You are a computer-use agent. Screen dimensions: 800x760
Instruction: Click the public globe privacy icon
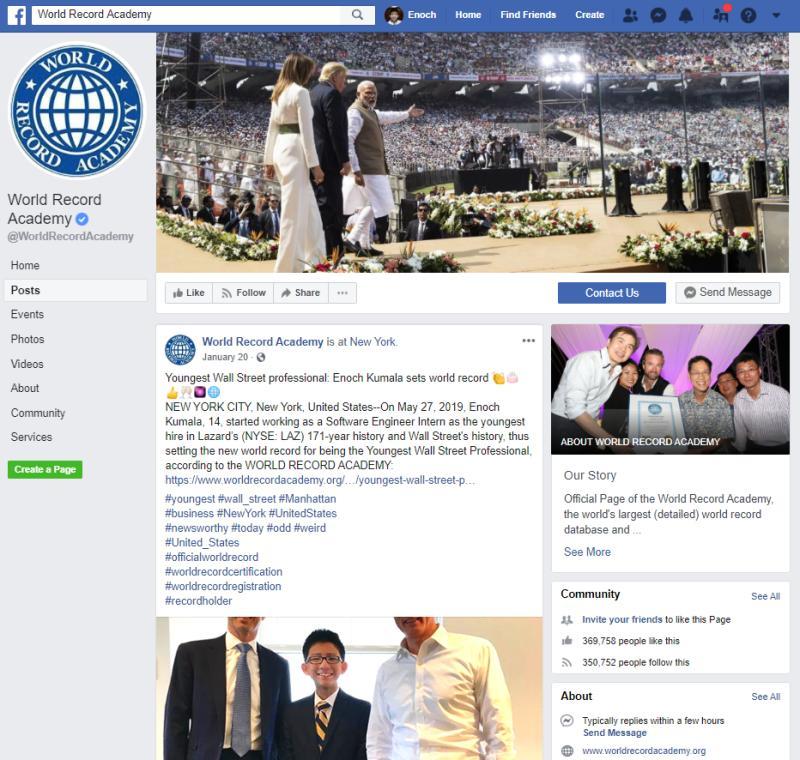pyautogui.click(x=261, y=357)
